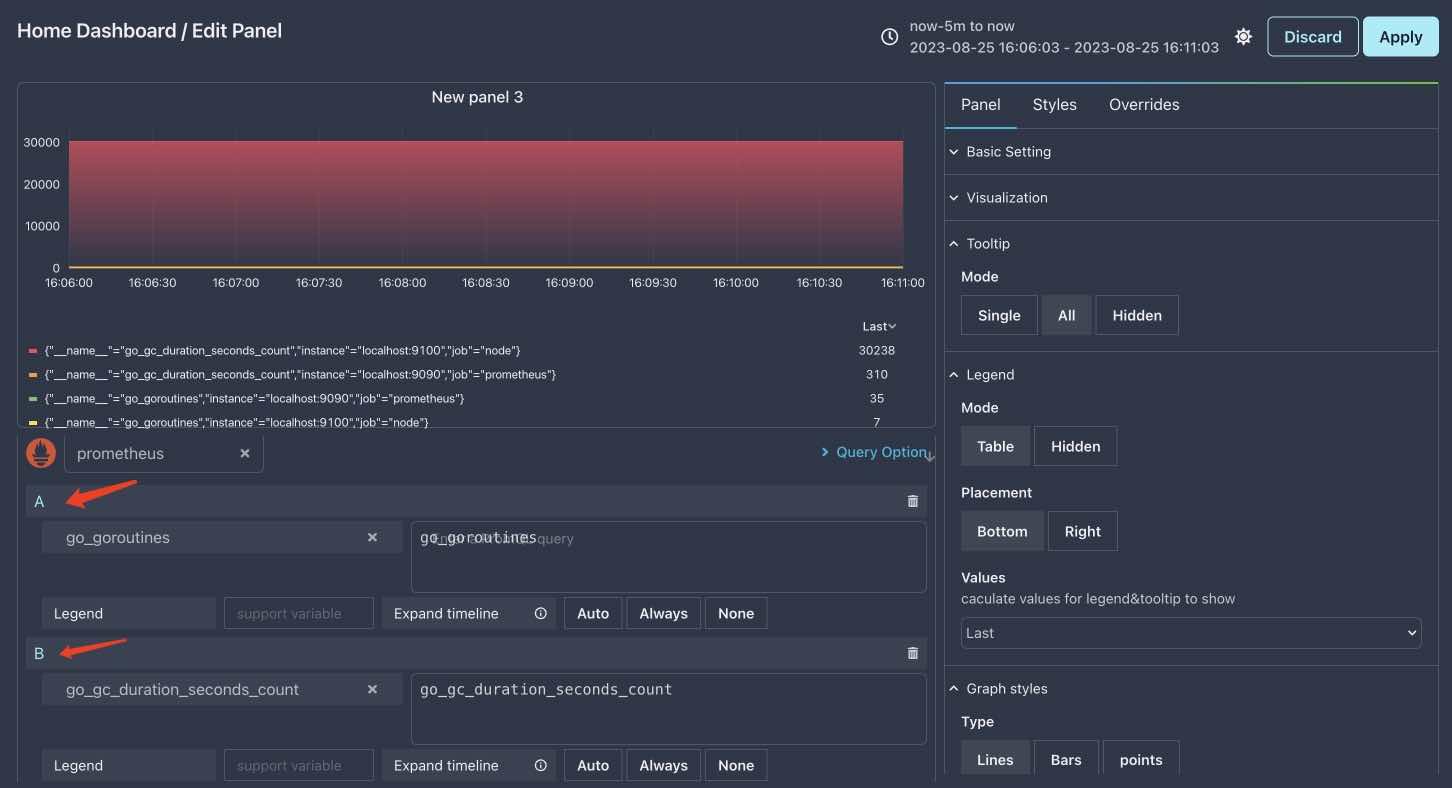Switch to the Overrides tab
The width and height of the screenshot is (1452, 788).
tap(1144, 104)
